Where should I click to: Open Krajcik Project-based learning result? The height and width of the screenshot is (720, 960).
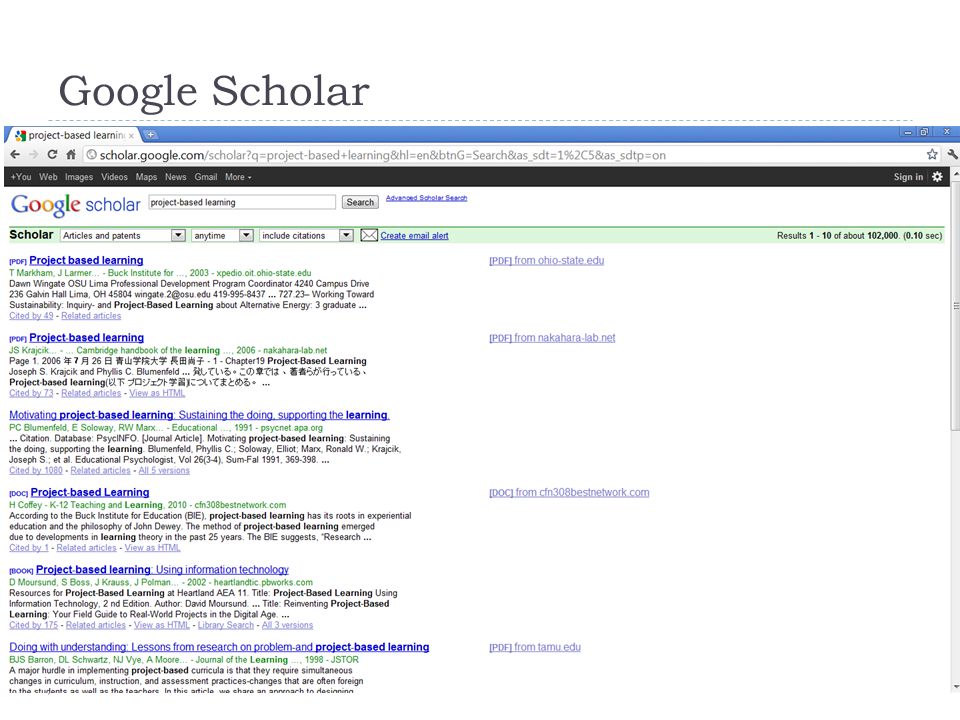tap(86, 337)
